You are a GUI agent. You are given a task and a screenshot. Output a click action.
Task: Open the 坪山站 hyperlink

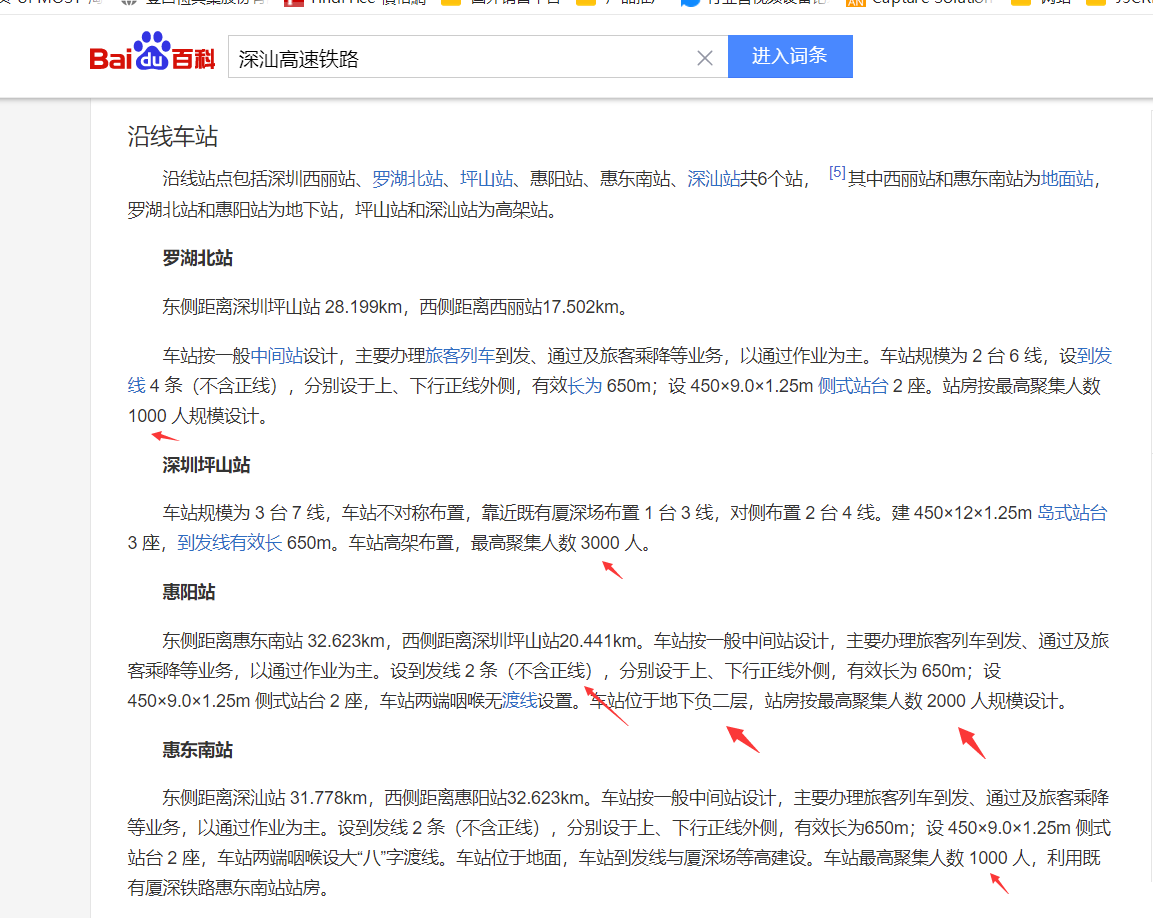click(486, 179)
